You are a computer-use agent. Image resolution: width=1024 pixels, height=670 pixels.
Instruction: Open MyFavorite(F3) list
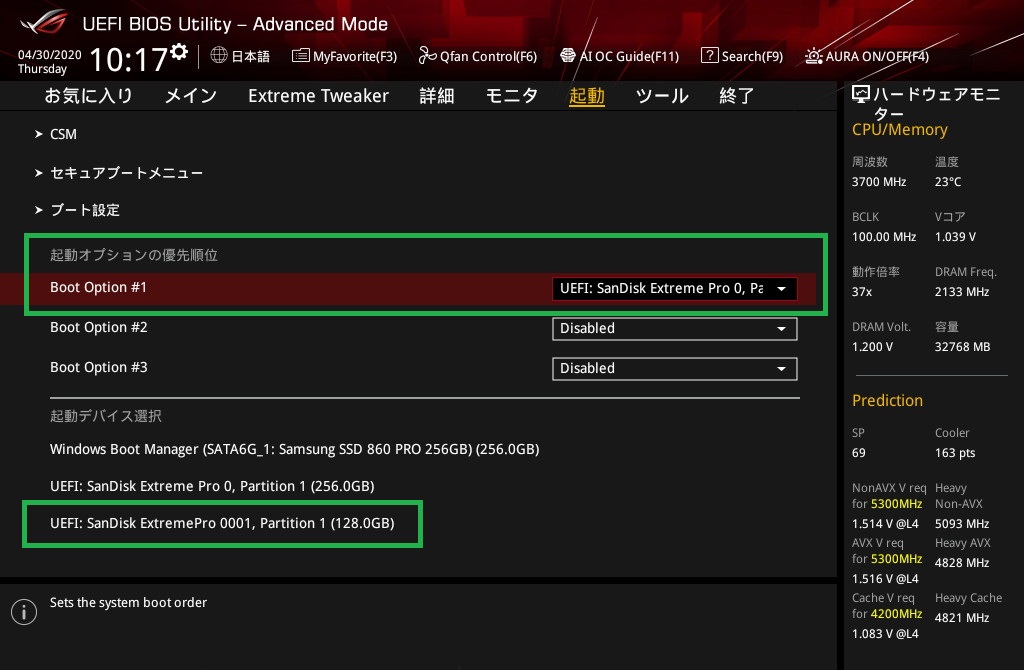coord(344,56)
